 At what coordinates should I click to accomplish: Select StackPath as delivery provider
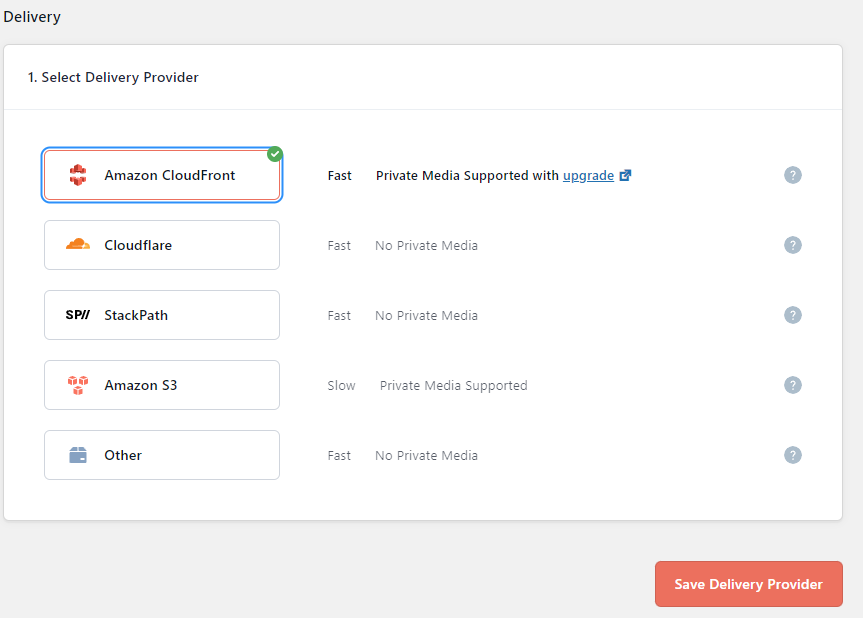coord(162,315)
